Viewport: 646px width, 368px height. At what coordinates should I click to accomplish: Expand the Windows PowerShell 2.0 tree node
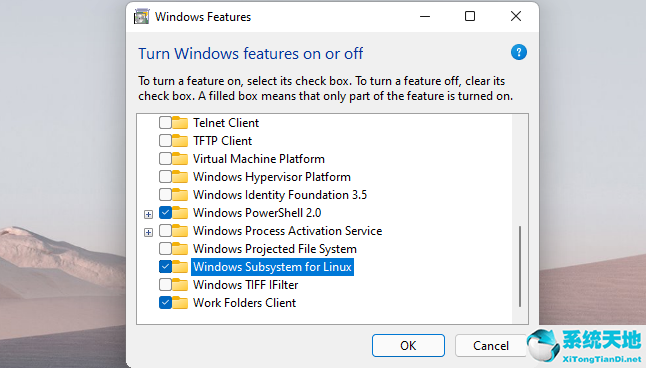pyautogui.click(x=148, y=214)
